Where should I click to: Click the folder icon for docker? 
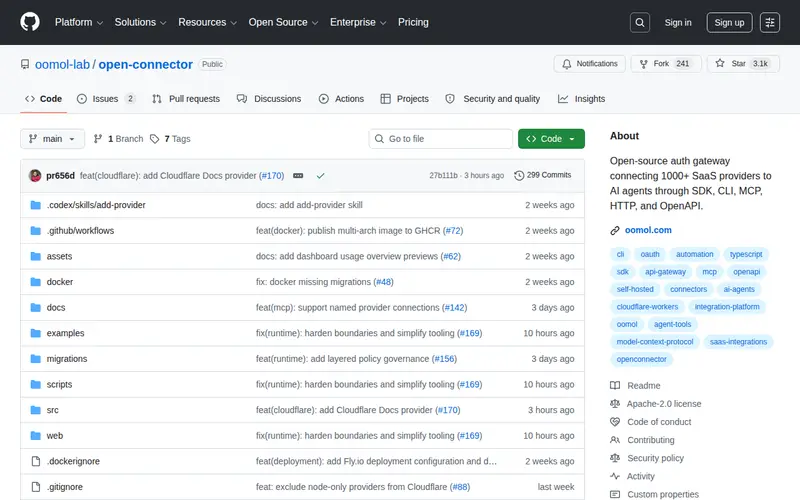click(35, 282)
